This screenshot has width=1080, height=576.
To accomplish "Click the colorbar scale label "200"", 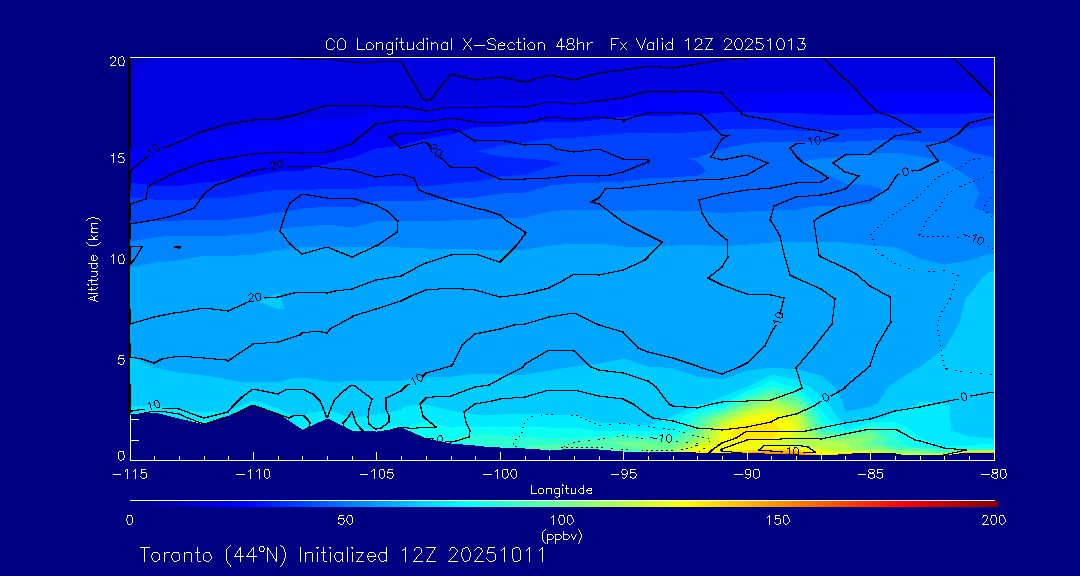I will pos(995,521).
